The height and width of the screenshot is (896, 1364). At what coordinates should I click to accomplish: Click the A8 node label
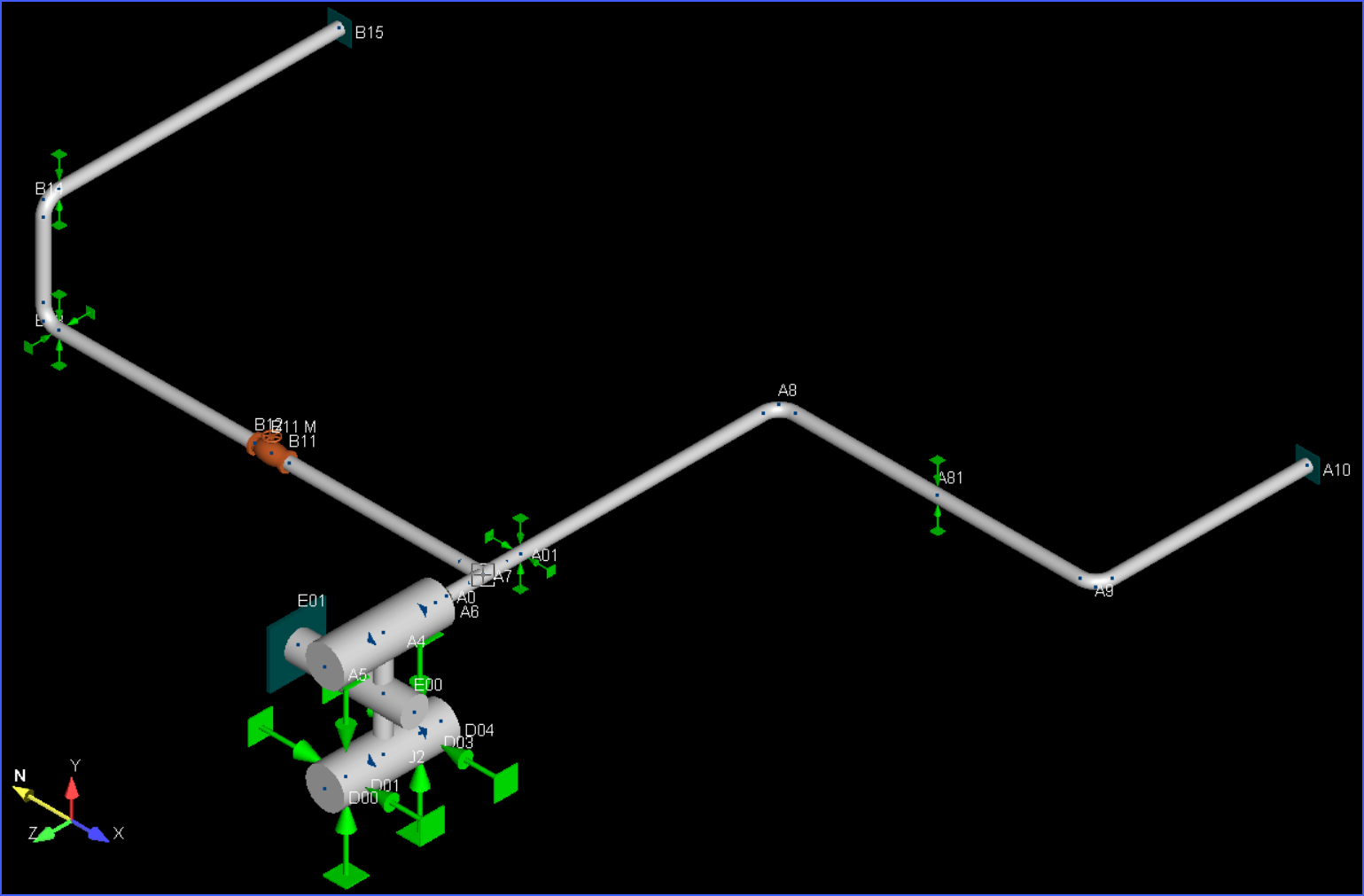point(787,390)
